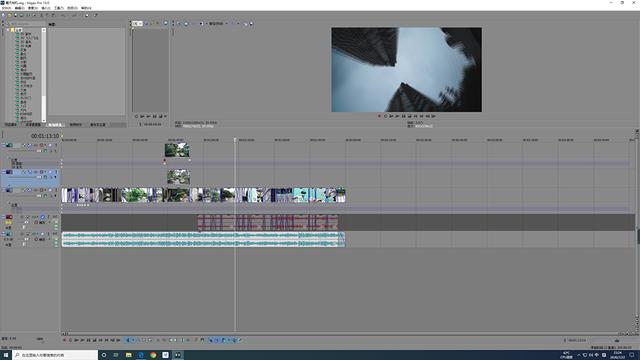Switch to the rightmost docked panel tab

(98, 124)
